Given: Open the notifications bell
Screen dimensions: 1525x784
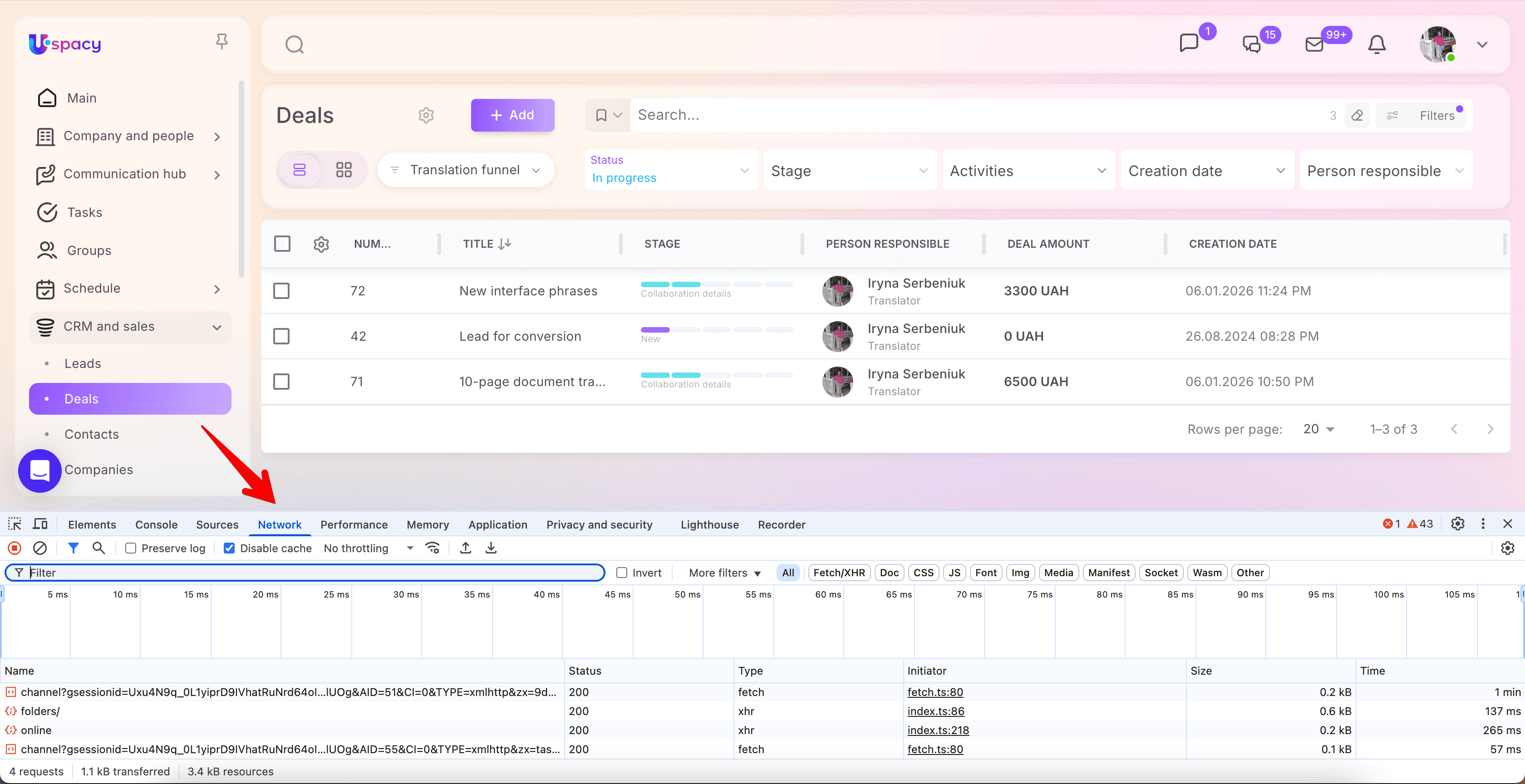Looking at the screenshot, I should 1377,44.
